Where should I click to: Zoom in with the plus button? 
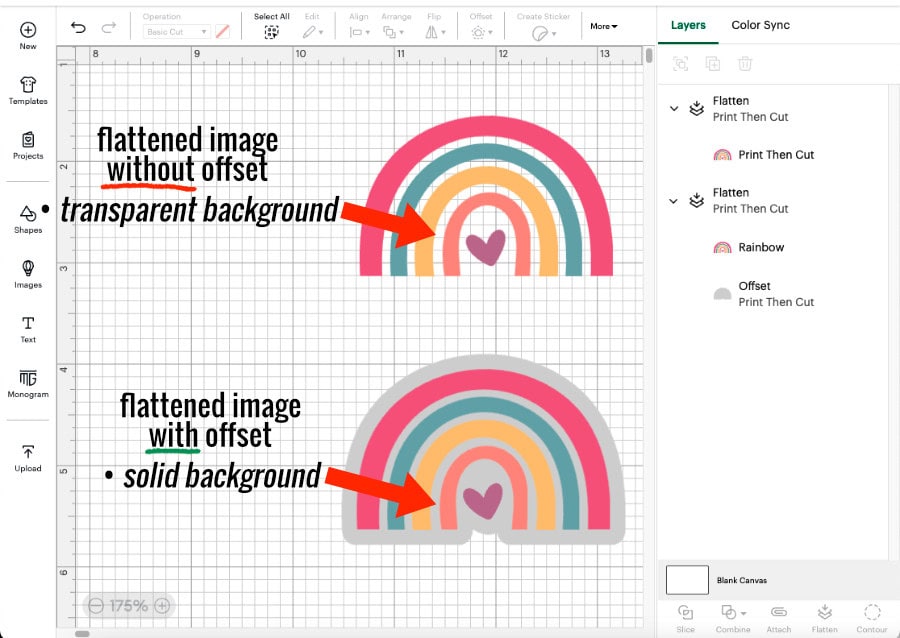(162, 606)
